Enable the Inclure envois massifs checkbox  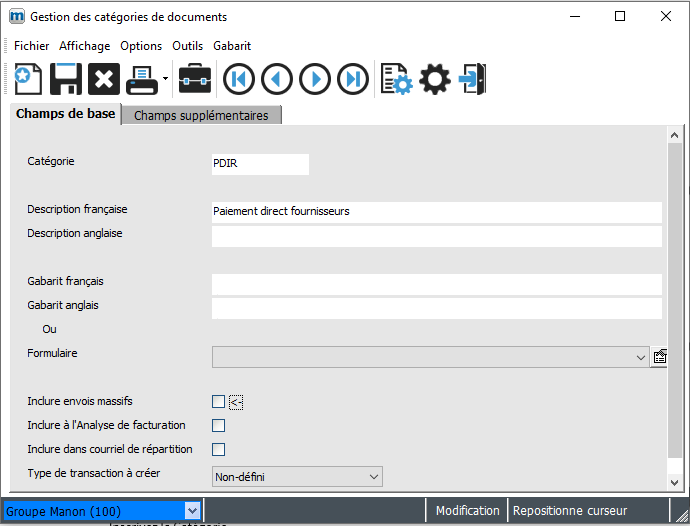pyautogui.click(x=218, y=402)
